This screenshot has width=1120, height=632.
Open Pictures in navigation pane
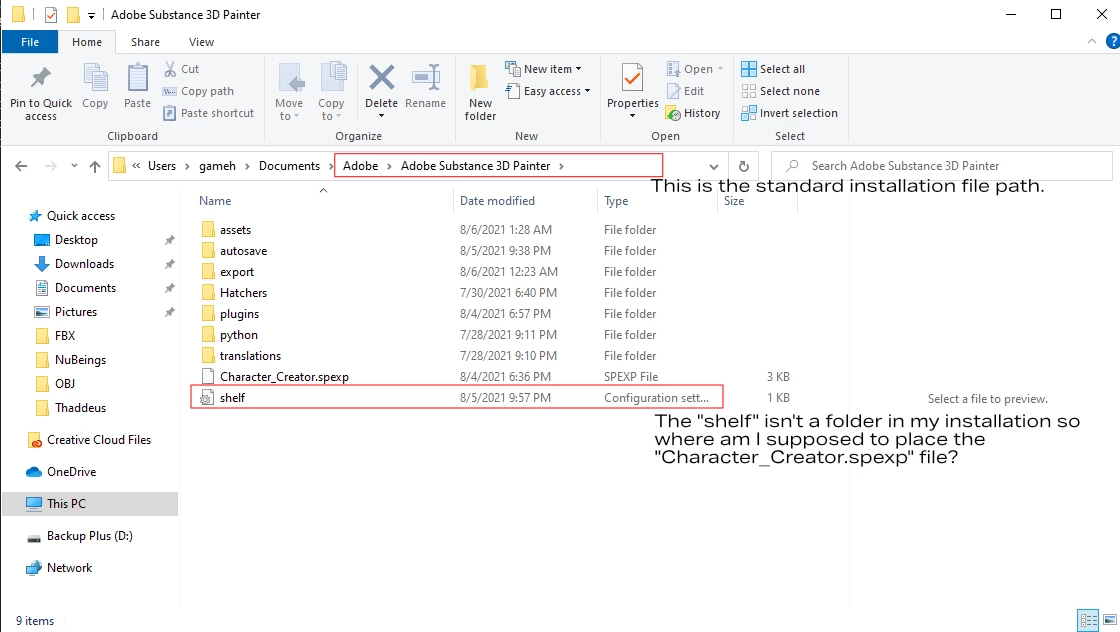pyautogui.click(x=76, y=311)
